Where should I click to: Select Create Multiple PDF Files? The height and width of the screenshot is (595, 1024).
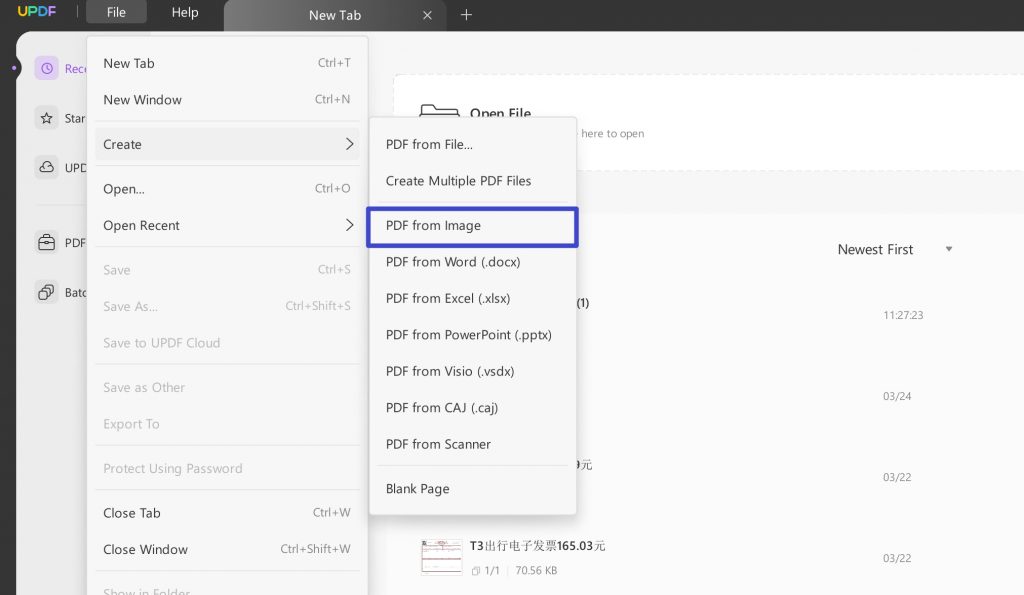[x=473, y=181]
